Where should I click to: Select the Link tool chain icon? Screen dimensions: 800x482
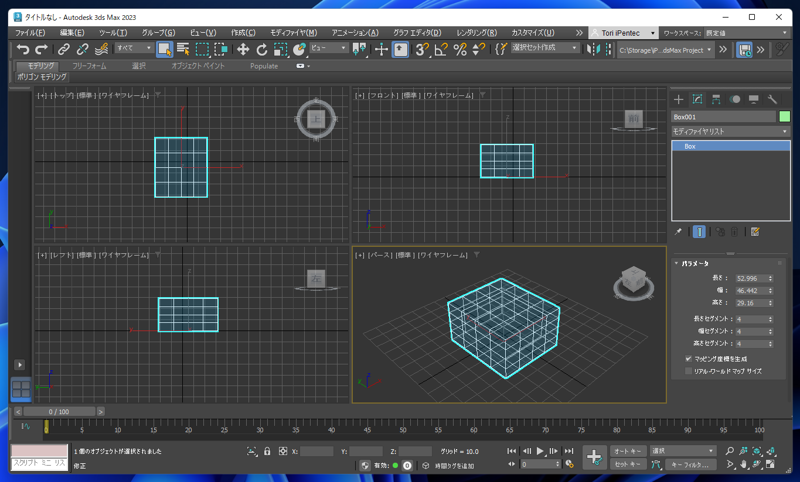click(x=63, y=49)
